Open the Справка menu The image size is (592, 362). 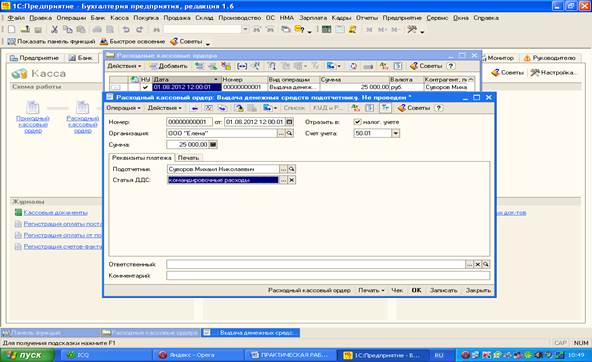pyautogui.click(x=486, y=18)
